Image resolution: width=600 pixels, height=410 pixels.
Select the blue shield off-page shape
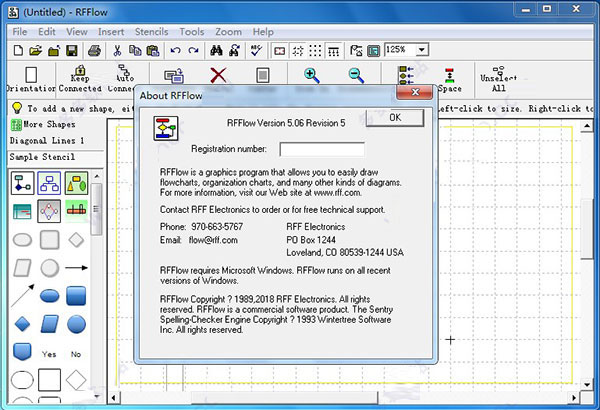click(22, 352)
